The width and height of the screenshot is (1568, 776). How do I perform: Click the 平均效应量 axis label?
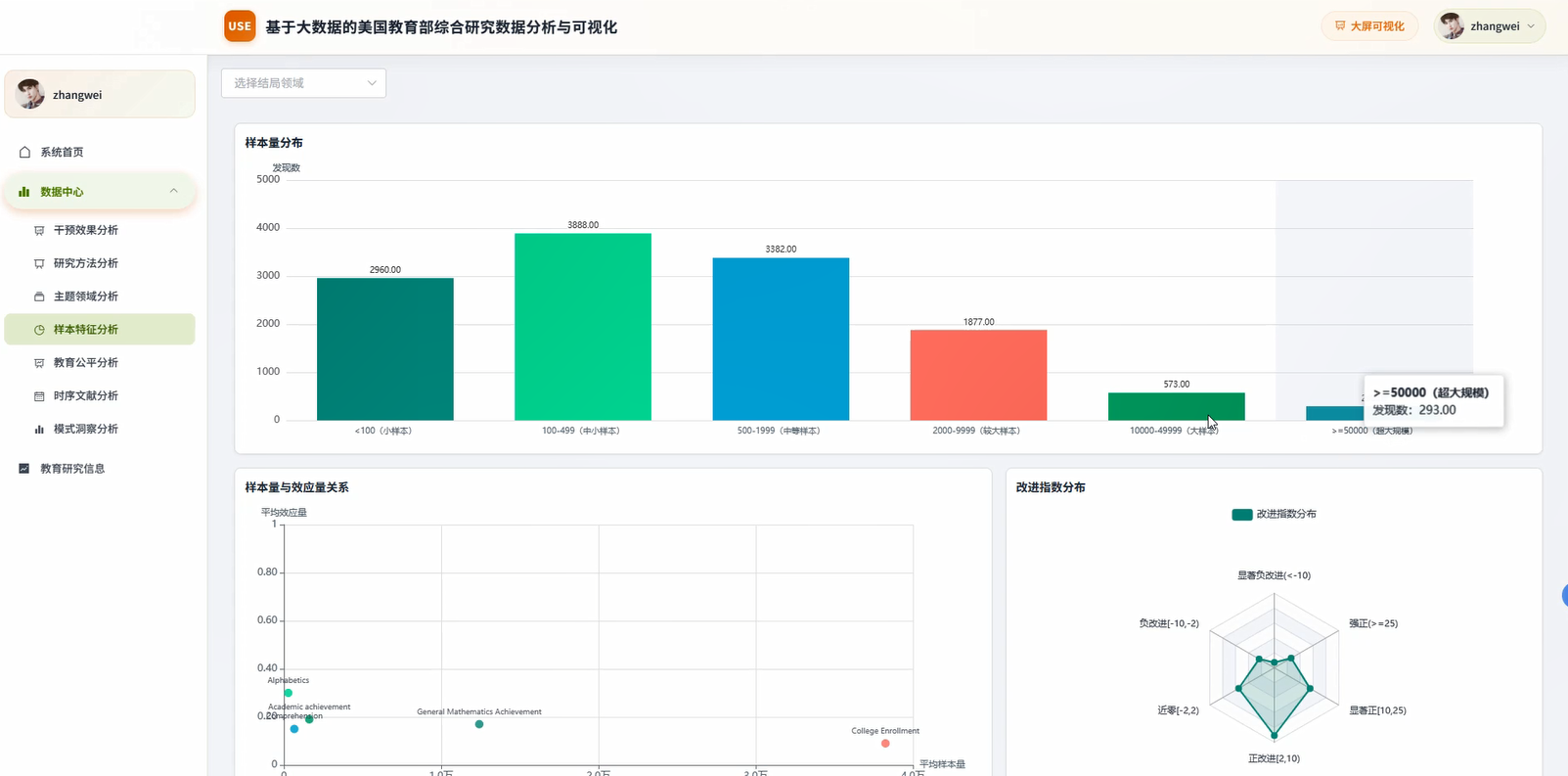click(284, 513)
